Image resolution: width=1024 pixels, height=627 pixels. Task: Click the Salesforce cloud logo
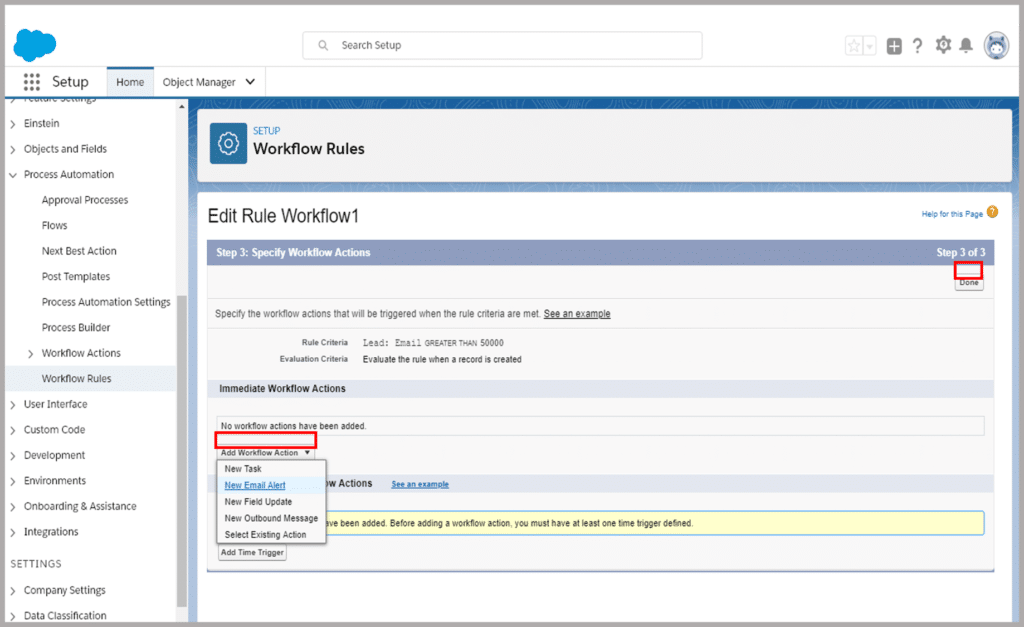click(x=35, y=45)
